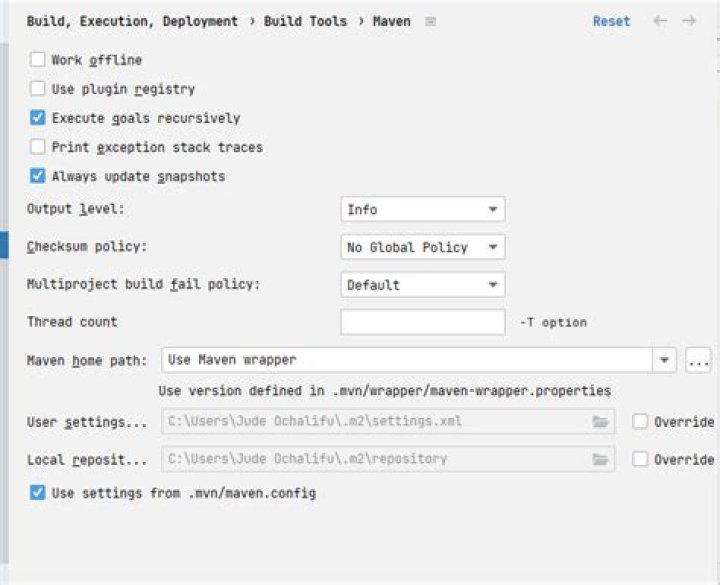Viewport: 720px width, 585px height.
Task: Click the back navigation arrow
Action: tap(660, 21)
